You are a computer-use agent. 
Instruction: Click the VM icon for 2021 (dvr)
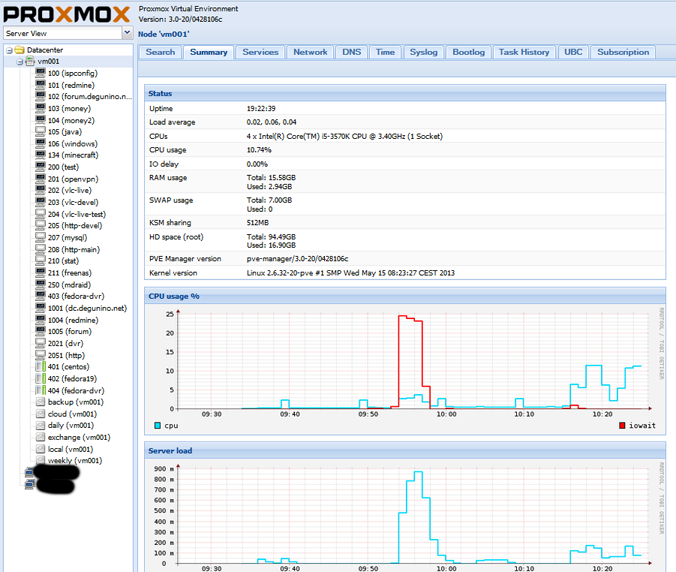pos(41,343)
